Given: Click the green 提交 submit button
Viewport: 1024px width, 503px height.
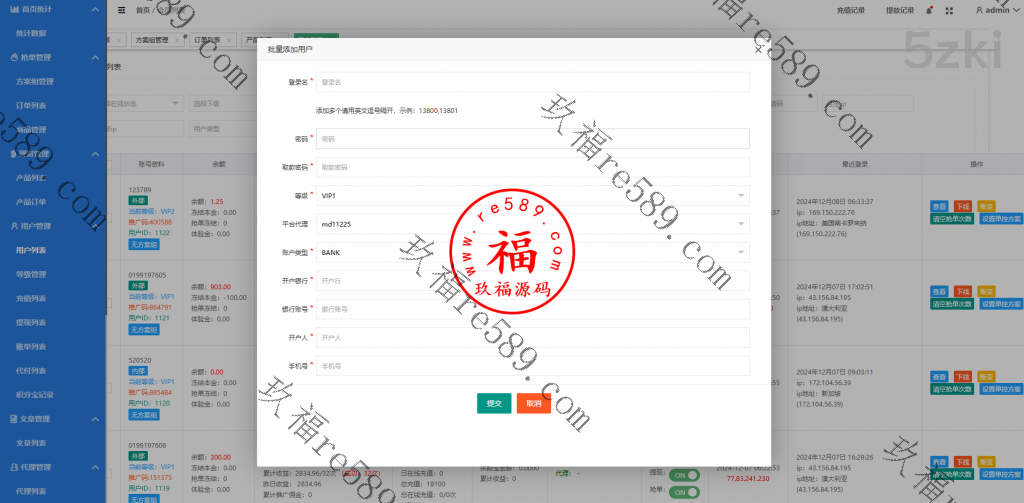Looking at the screenshot, I should (x=494, y=403).
